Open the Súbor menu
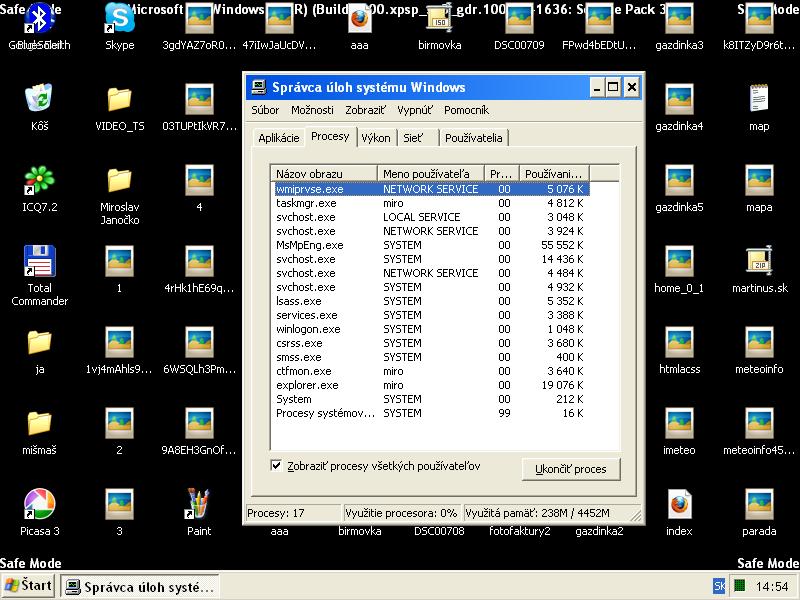 point(265,110)
